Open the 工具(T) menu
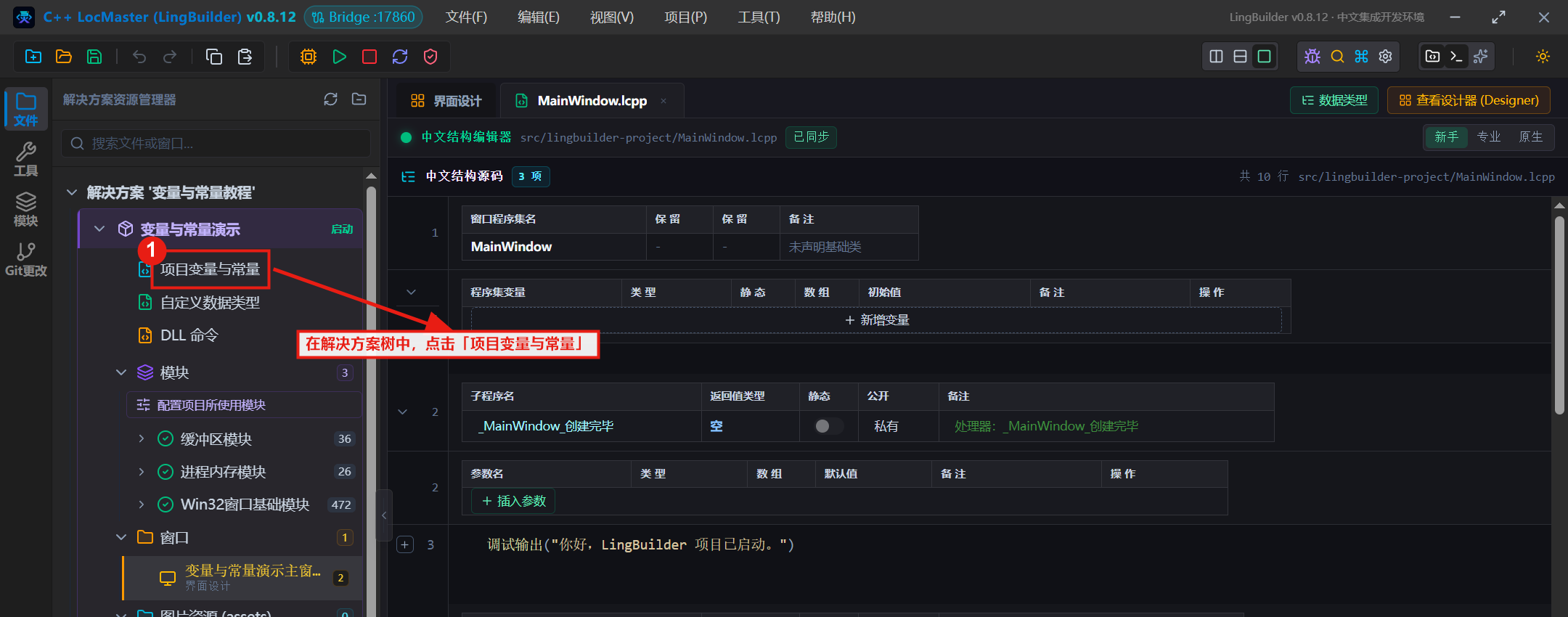1568x617 pixels. [759, 17]
